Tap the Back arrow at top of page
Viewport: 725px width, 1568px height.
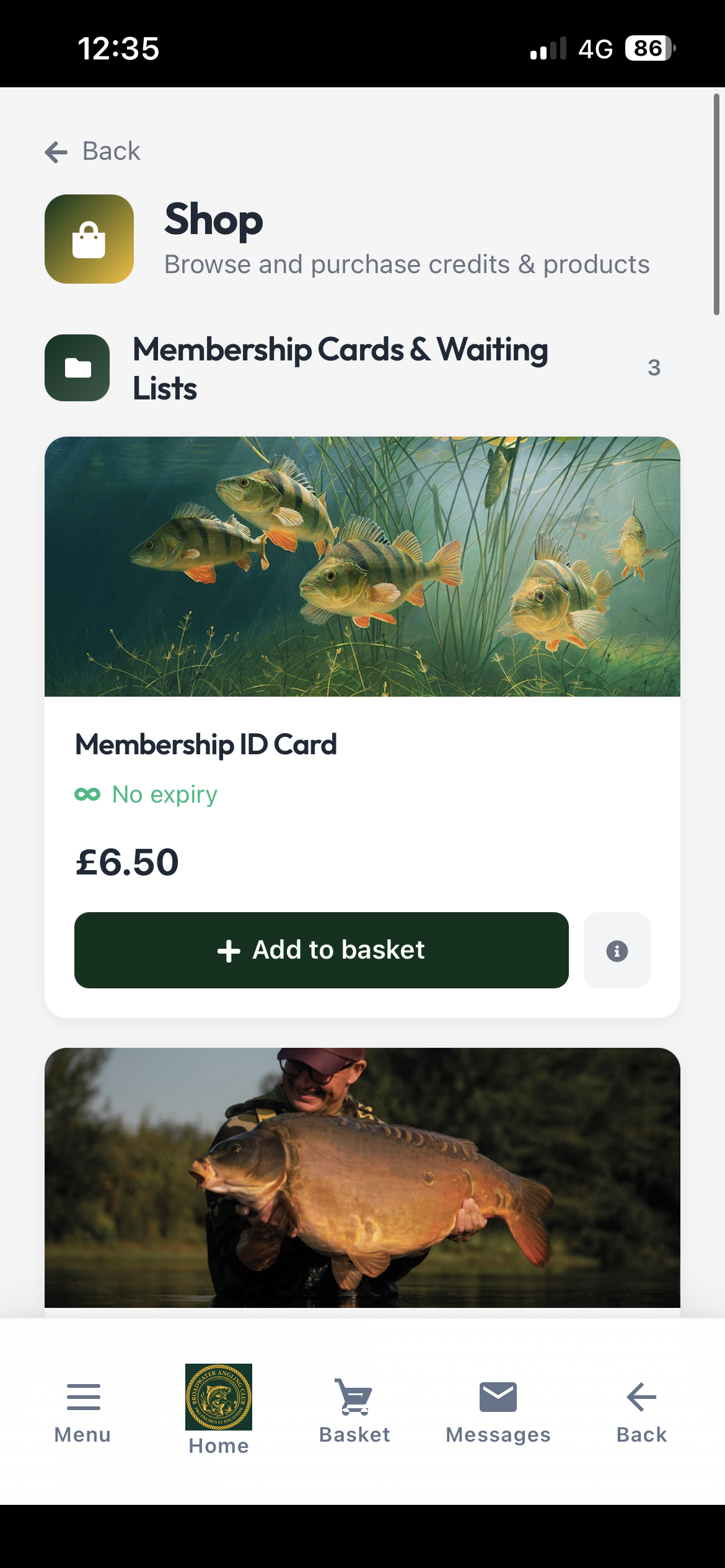pos(56,152)
